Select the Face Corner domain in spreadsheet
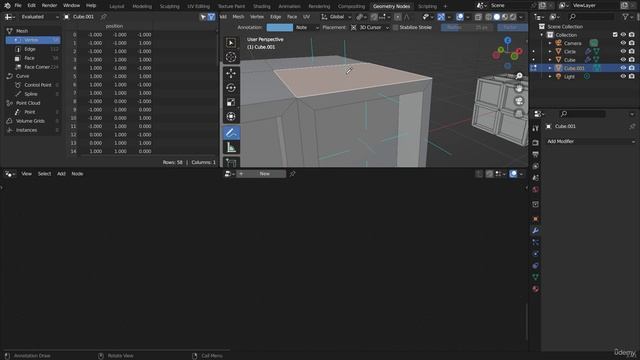The image size is (640, 360). (x=33, y=67)
